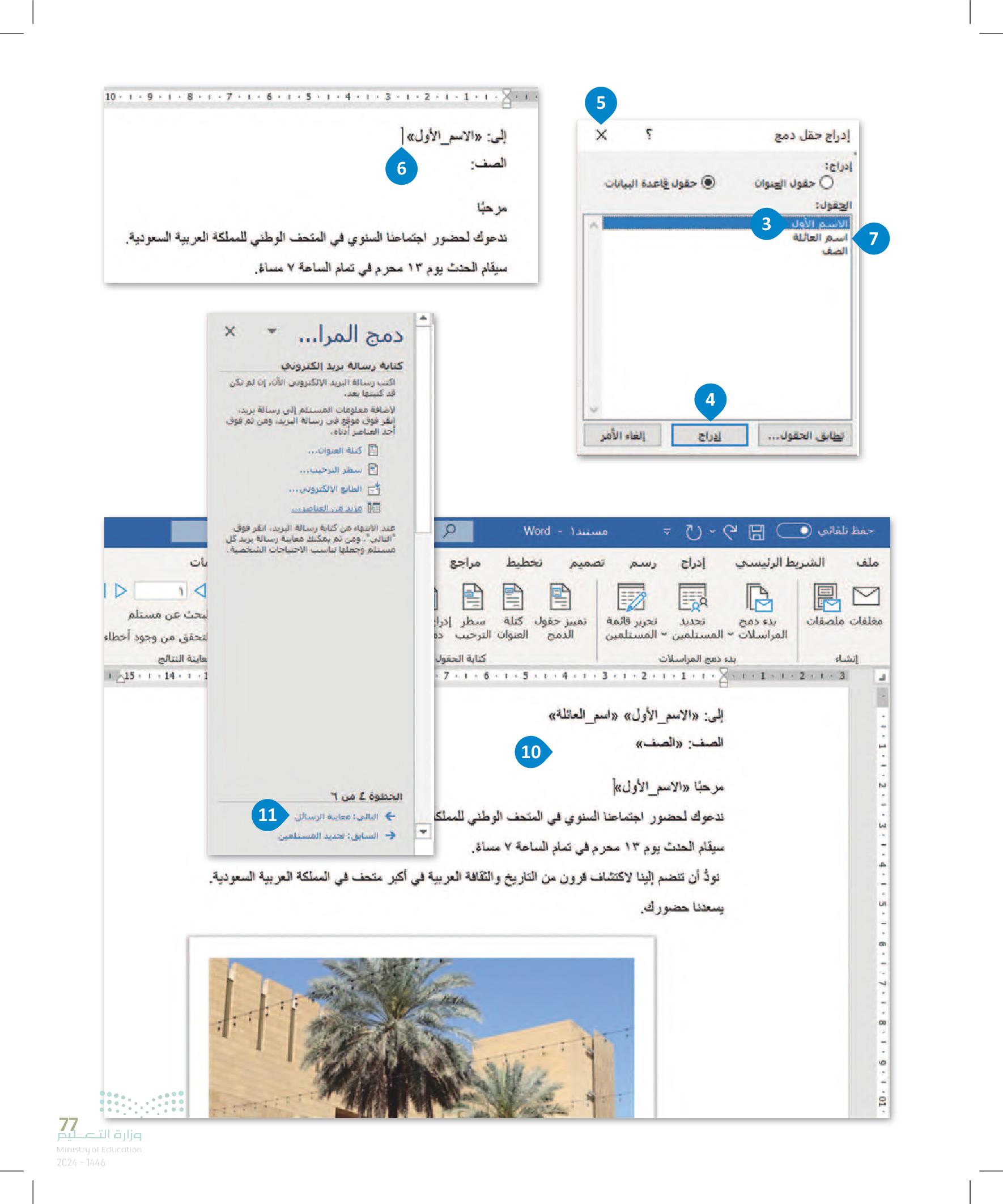The image size is (1003, 1204).
Task: Open Edit Recipient List in the ribbon
Action: pyautogui.click(x=631, y=597)
